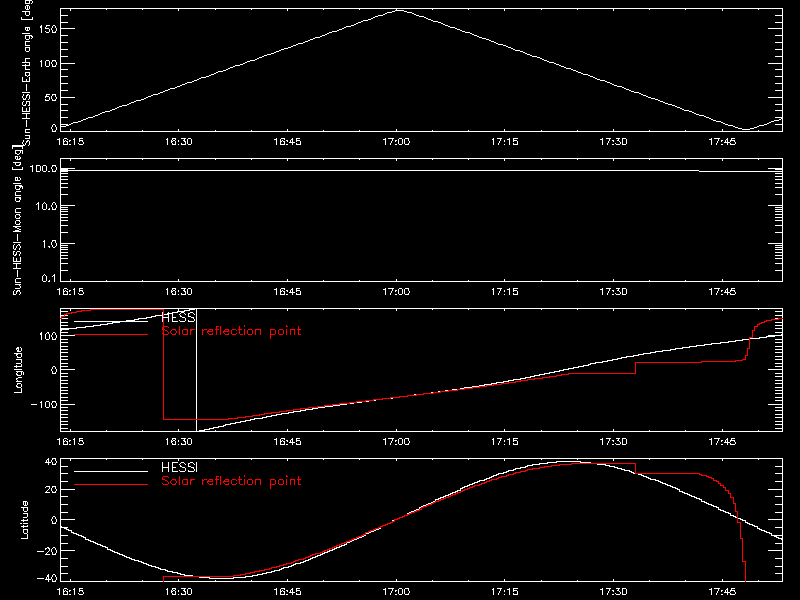Click 16:30 time label under Earth angle plot
Screen dimensions: 800x600
click(179, 141)
